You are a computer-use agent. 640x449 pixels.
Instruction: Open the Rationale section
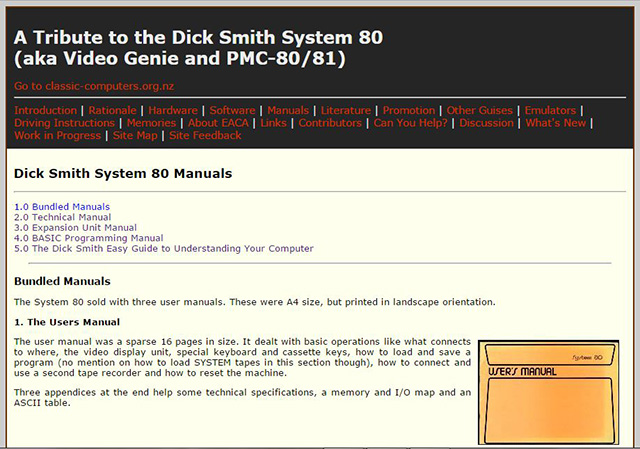[112, 110]
